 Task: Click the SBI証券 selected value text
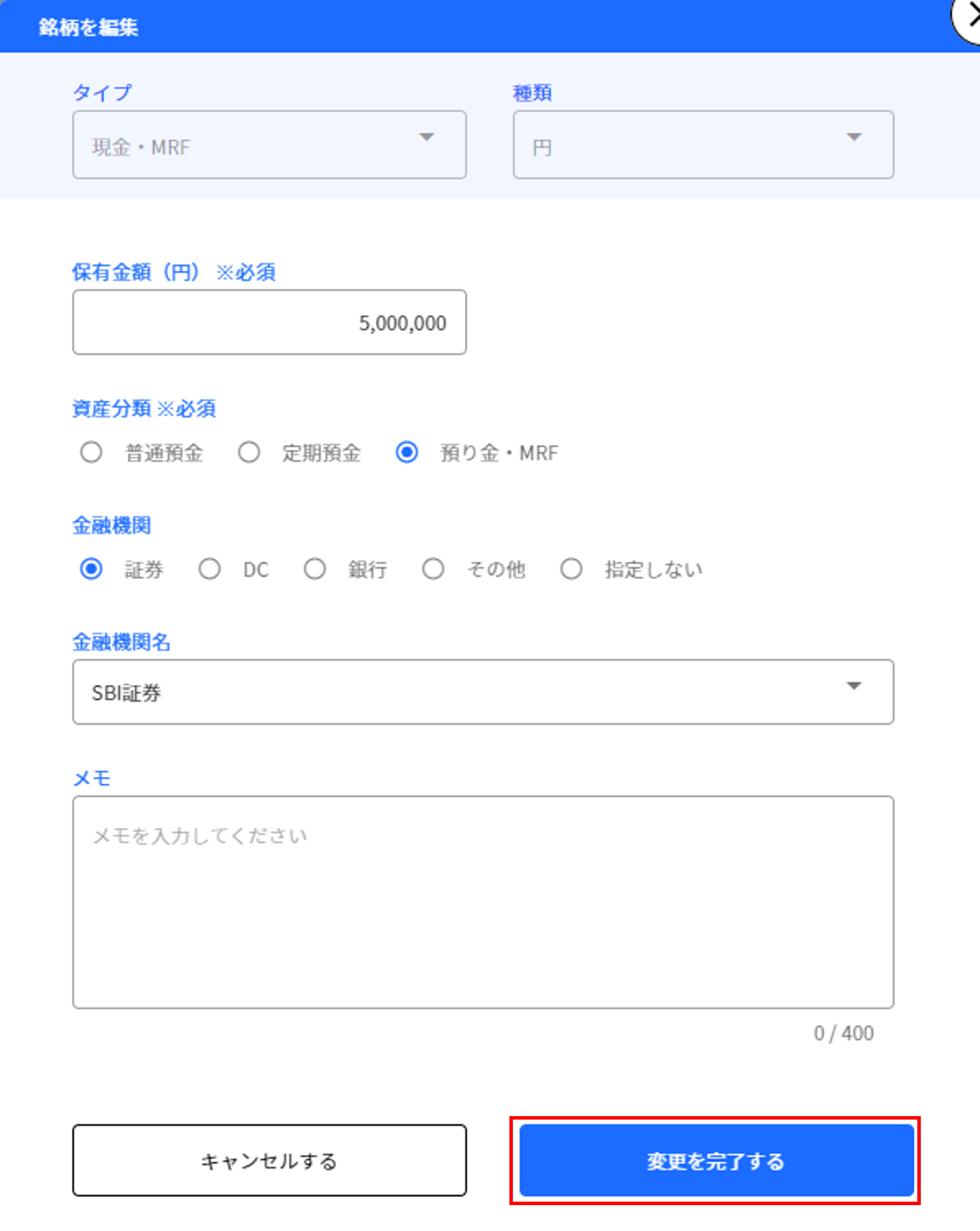click(126, 693)
